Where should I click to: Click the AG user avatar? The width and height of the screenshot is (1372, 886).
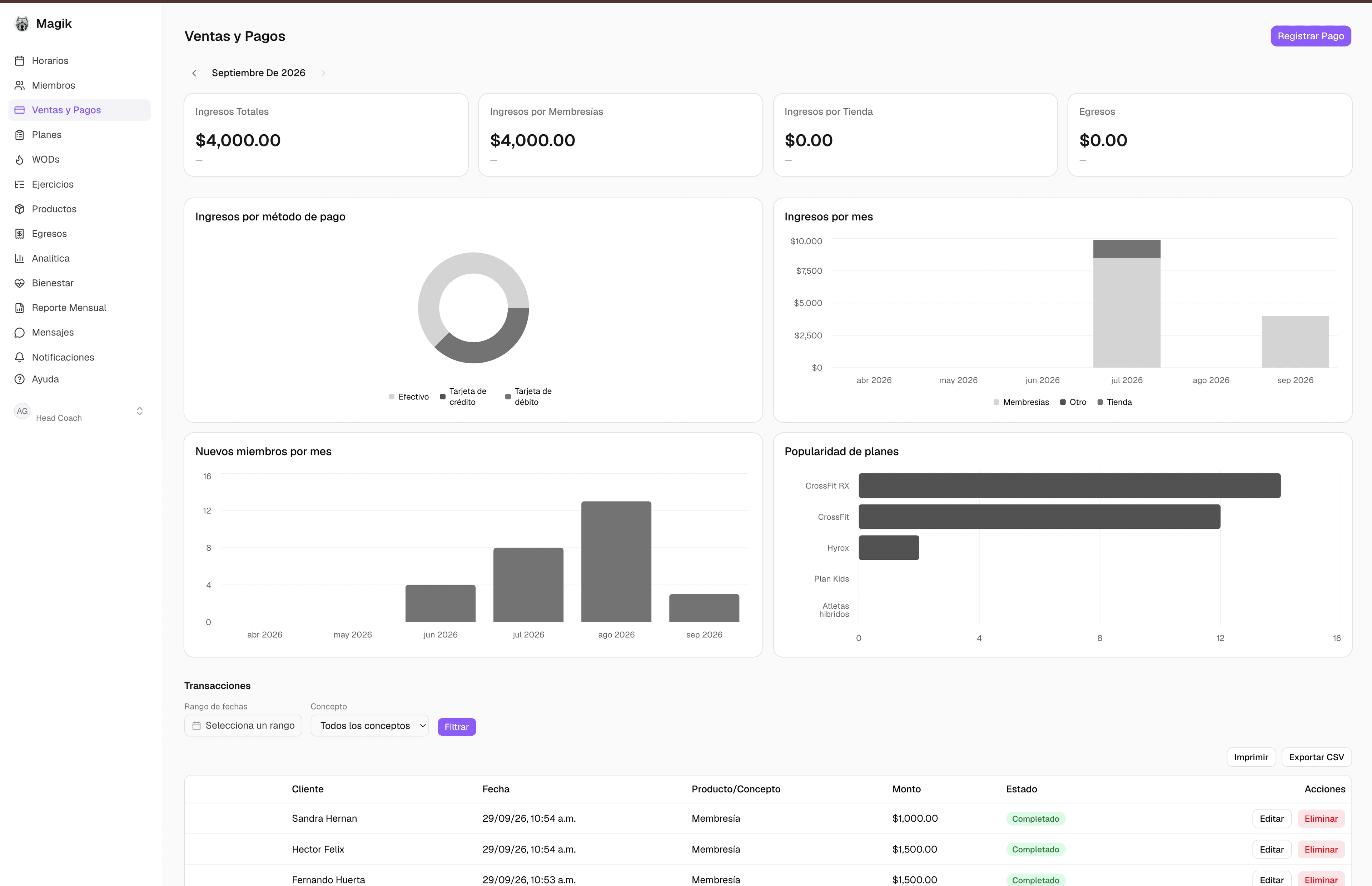coord(23,411)
